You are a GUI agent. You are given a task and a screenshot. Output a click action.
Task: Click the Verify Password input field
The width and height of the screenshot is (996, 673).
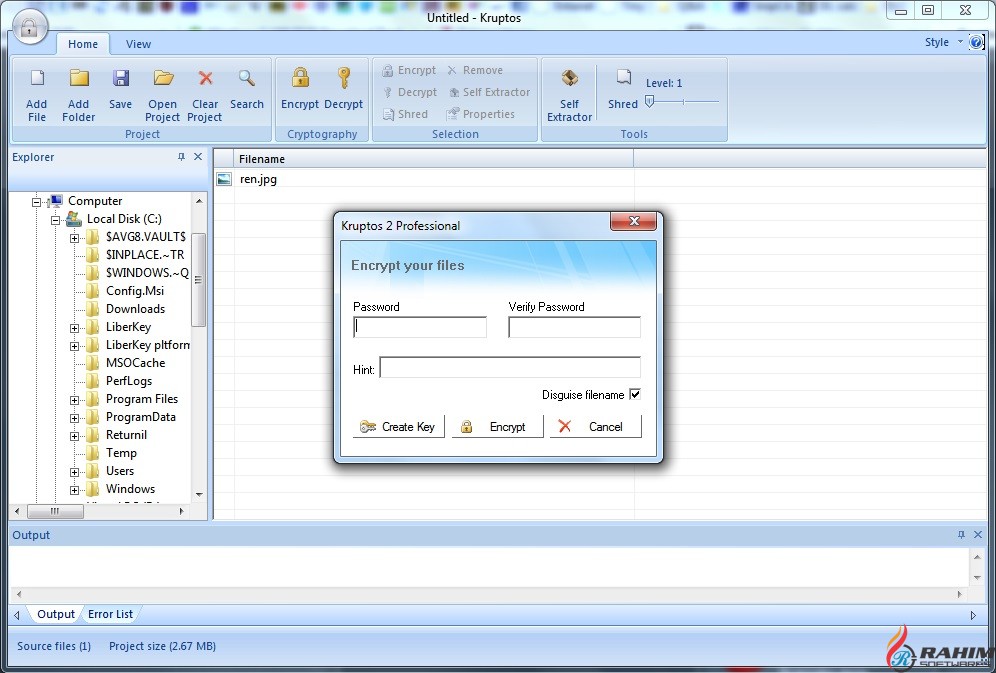[x=574, y=327]
